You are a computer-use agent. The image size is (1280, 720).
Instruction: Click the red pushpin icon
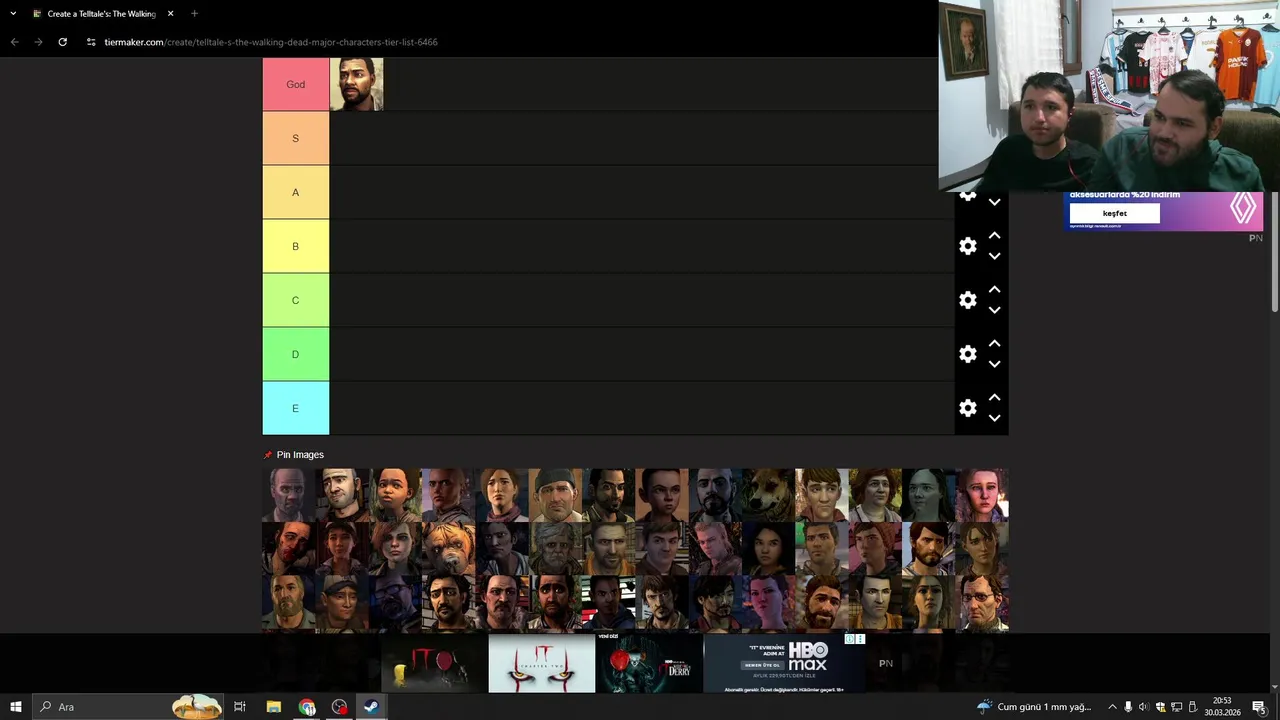[x=268, y=455]
